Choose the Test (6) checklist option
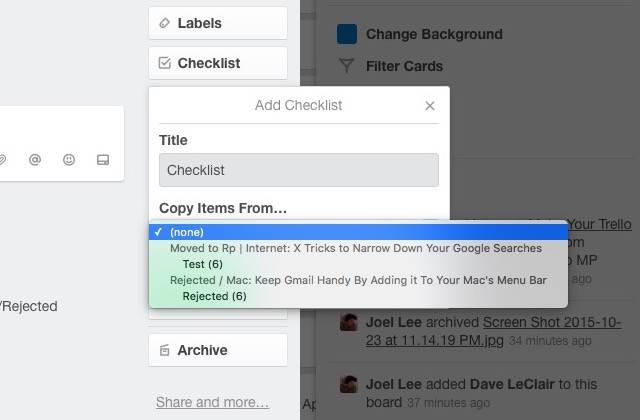This screenshot has width=640, height=420. pos(358,264)
